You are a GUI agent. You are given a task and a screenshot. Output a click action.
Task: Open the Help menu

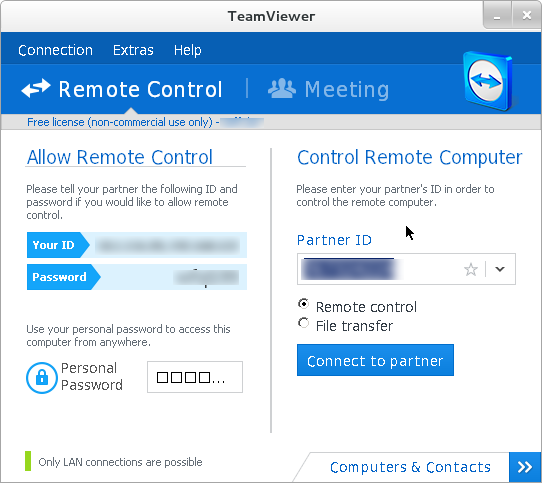tap(188, 50)
